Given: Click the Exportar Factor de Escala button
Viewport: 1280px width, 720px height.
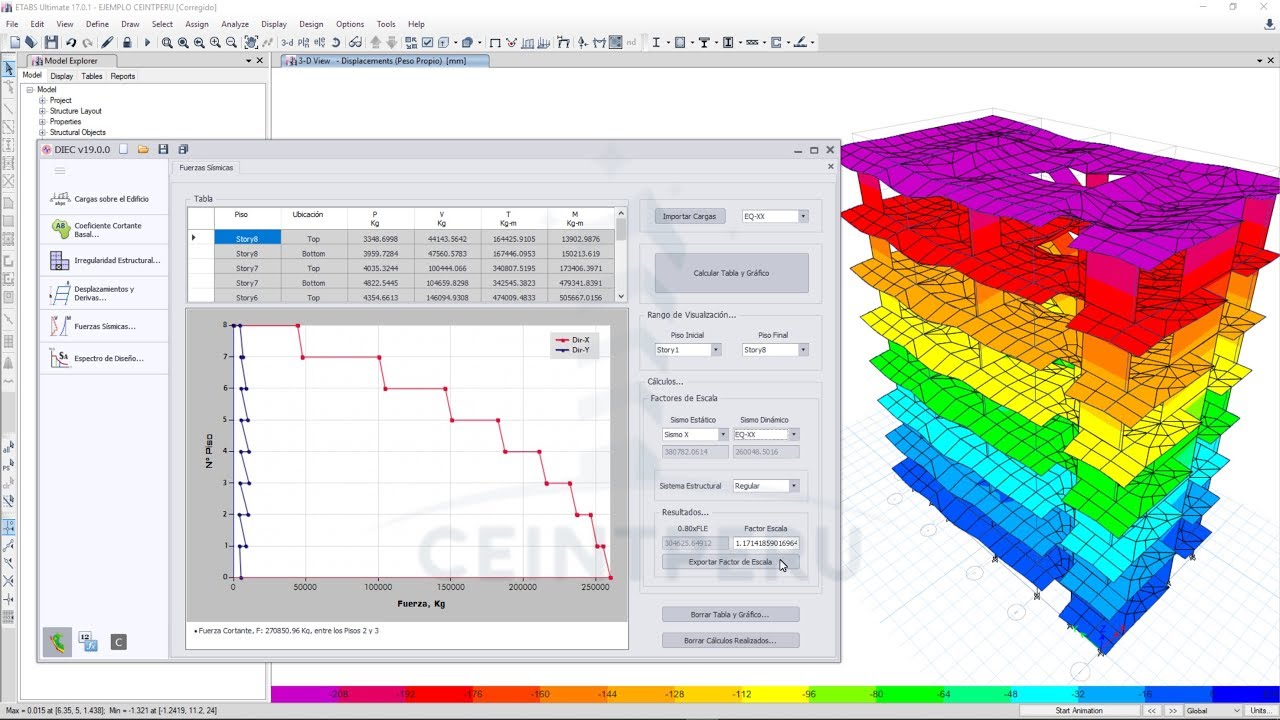Looking at the screenshot, I should tap(730, 562).
